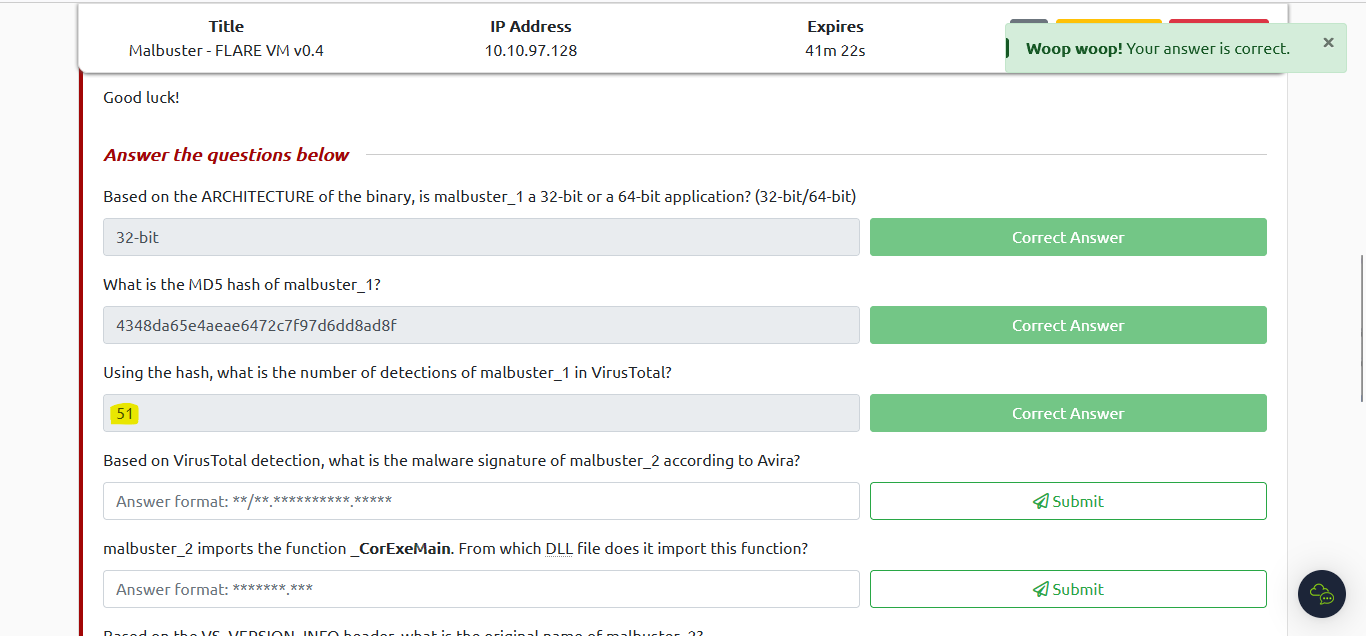Viewport: 1366px width, 636px height.
Task: Submit the Avira malware signature answer
Action: (x=1068, y=501)
